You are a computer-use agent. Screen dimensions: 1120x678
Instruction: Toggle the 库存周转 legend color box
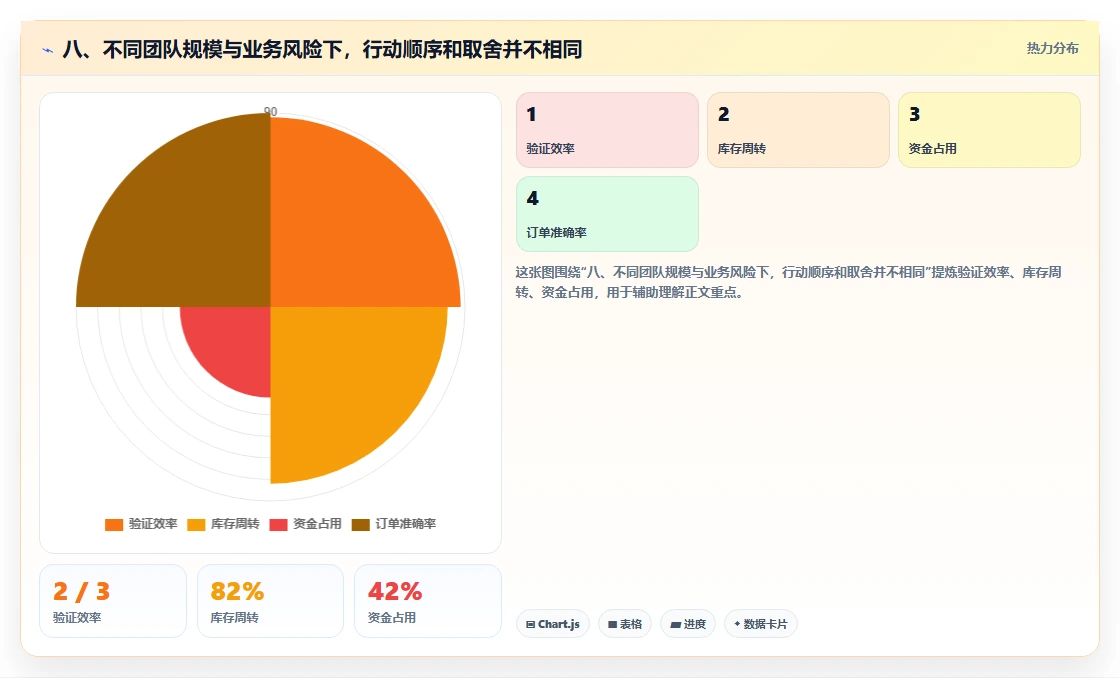pos(196,524)
